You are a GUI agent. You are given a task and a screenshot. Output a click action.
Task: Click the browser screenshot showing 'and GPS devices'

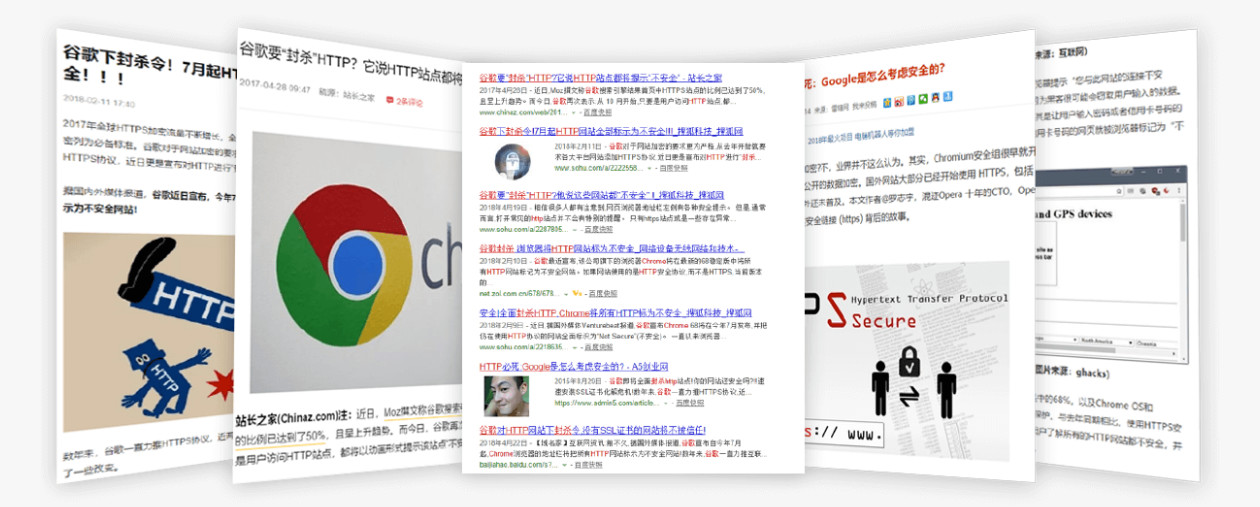coord(1110,265)
